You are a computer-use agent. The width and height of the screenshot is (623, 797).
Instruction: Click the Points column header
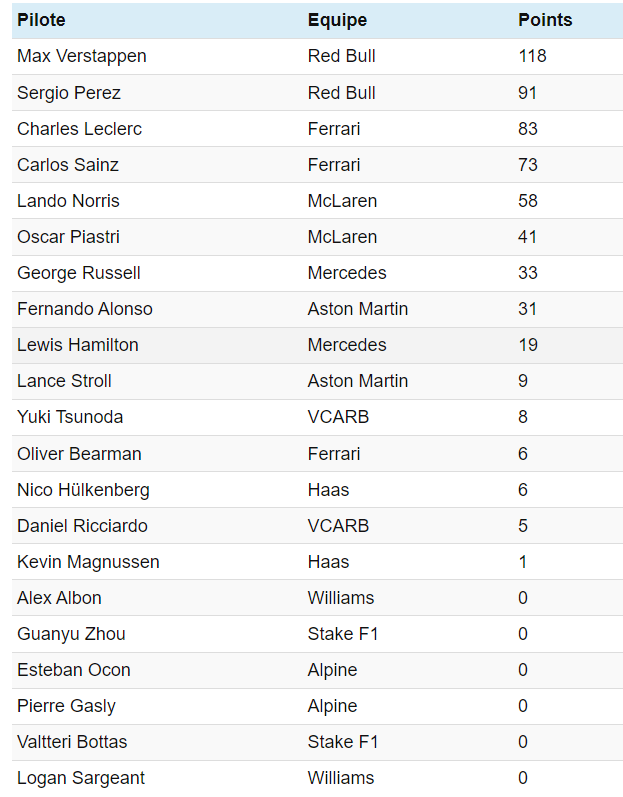coord(545,20)
